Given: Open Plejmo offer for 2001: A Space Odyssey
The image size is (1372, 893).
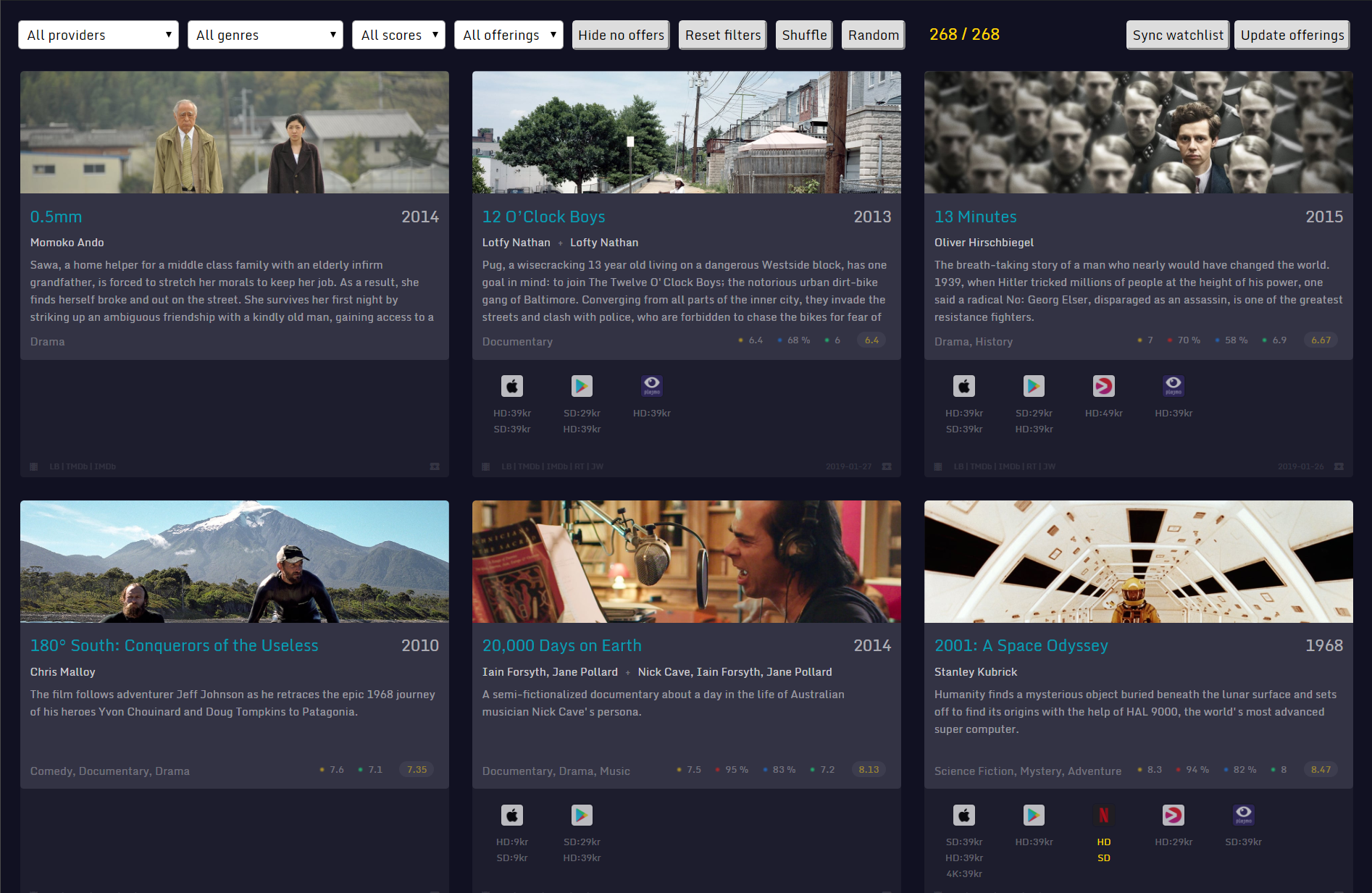Looking at the screenshot, I should point(1244,816).
